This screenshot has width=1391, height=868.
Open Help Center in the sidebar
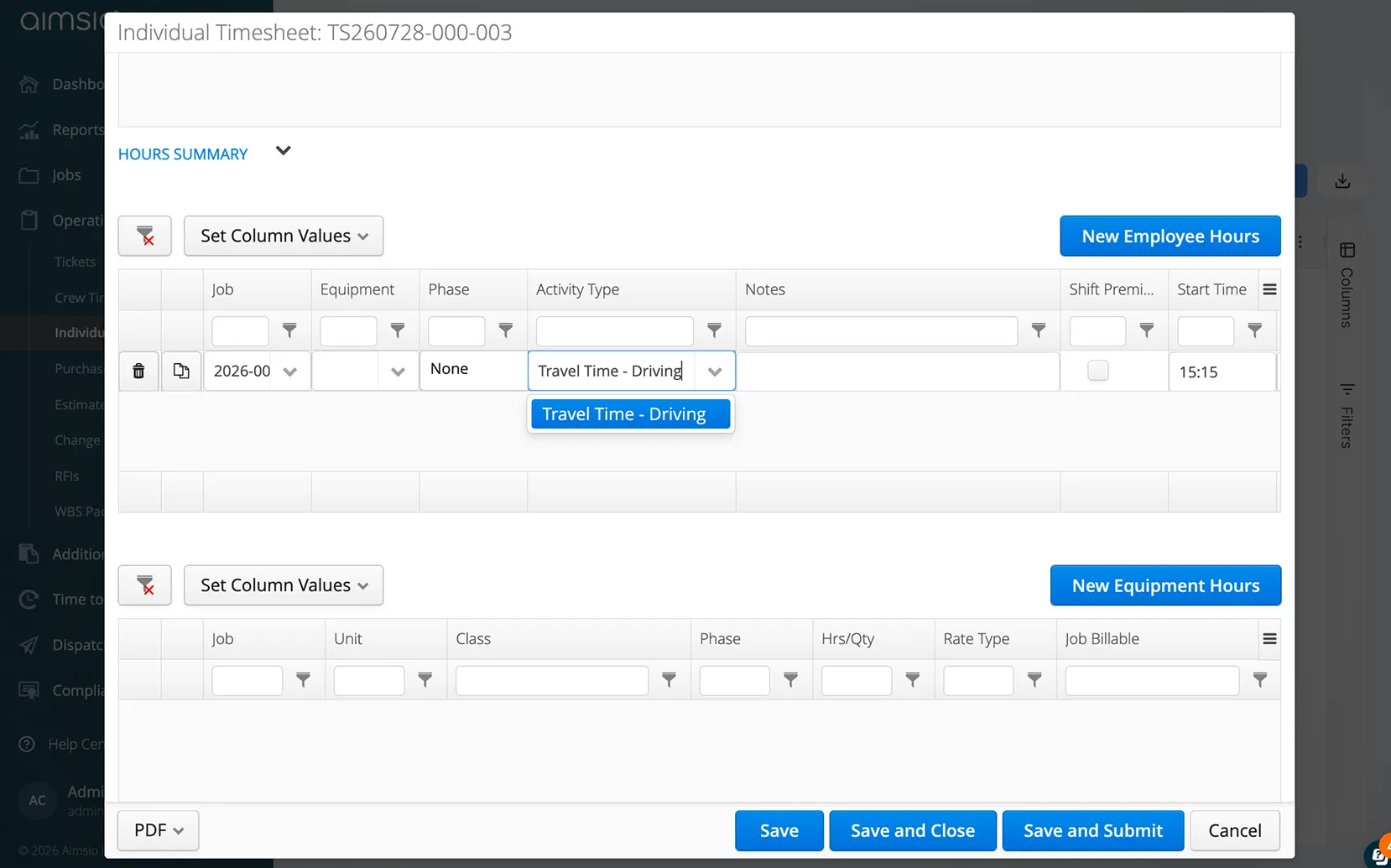click(x=76, y=744)
